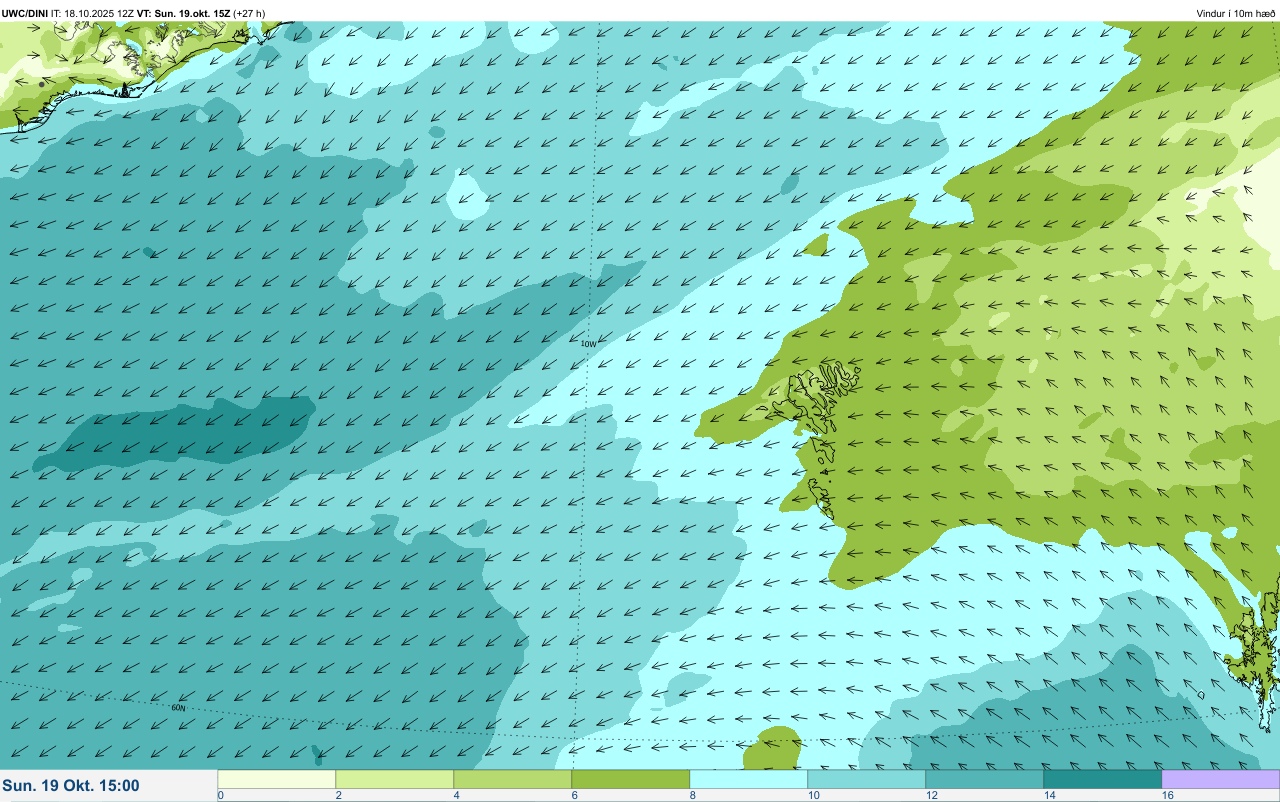Click the dark teal 14–16 legend swatch

coord(1103,779)
